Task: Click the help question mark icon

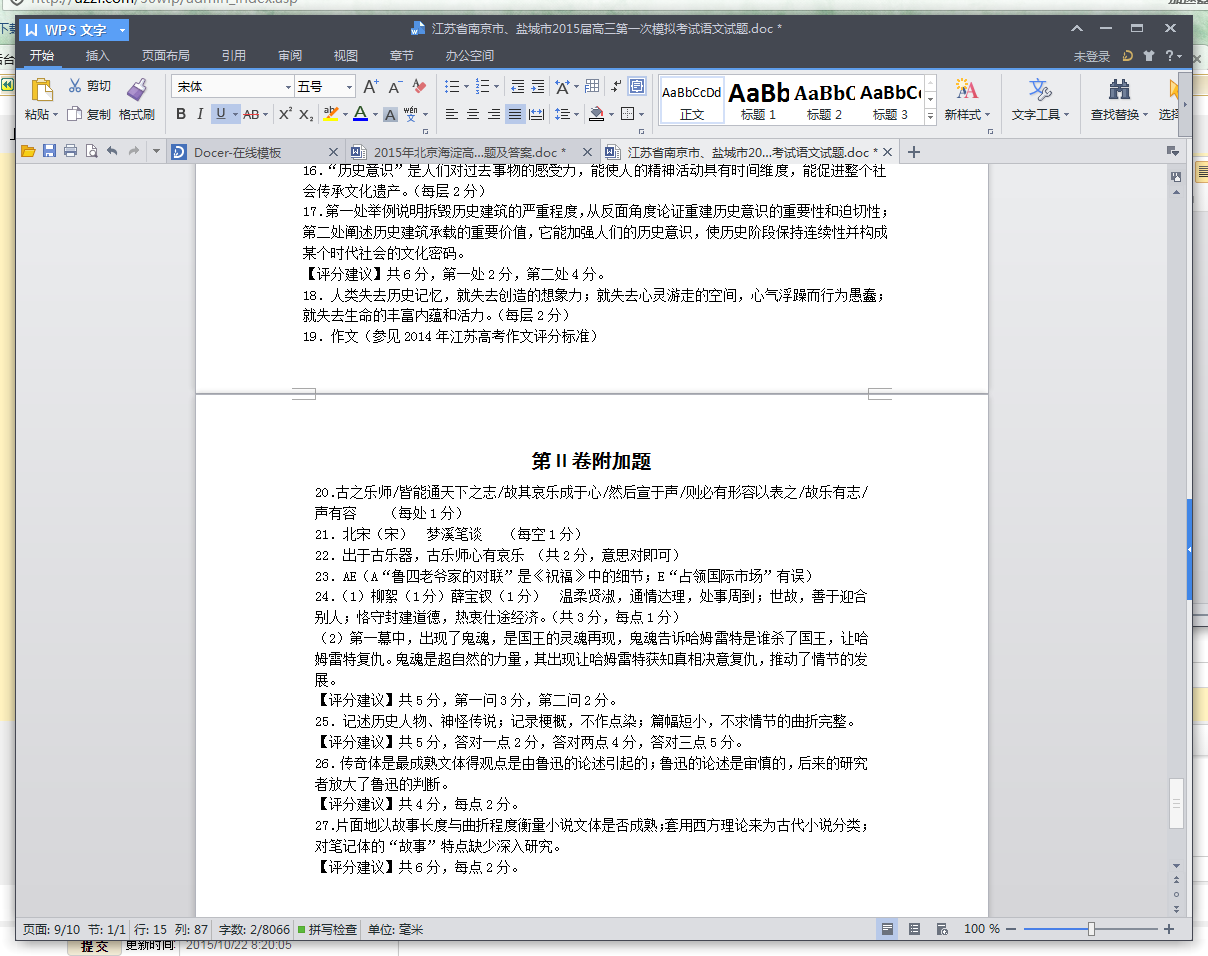Action: (x=1167, y=56)
